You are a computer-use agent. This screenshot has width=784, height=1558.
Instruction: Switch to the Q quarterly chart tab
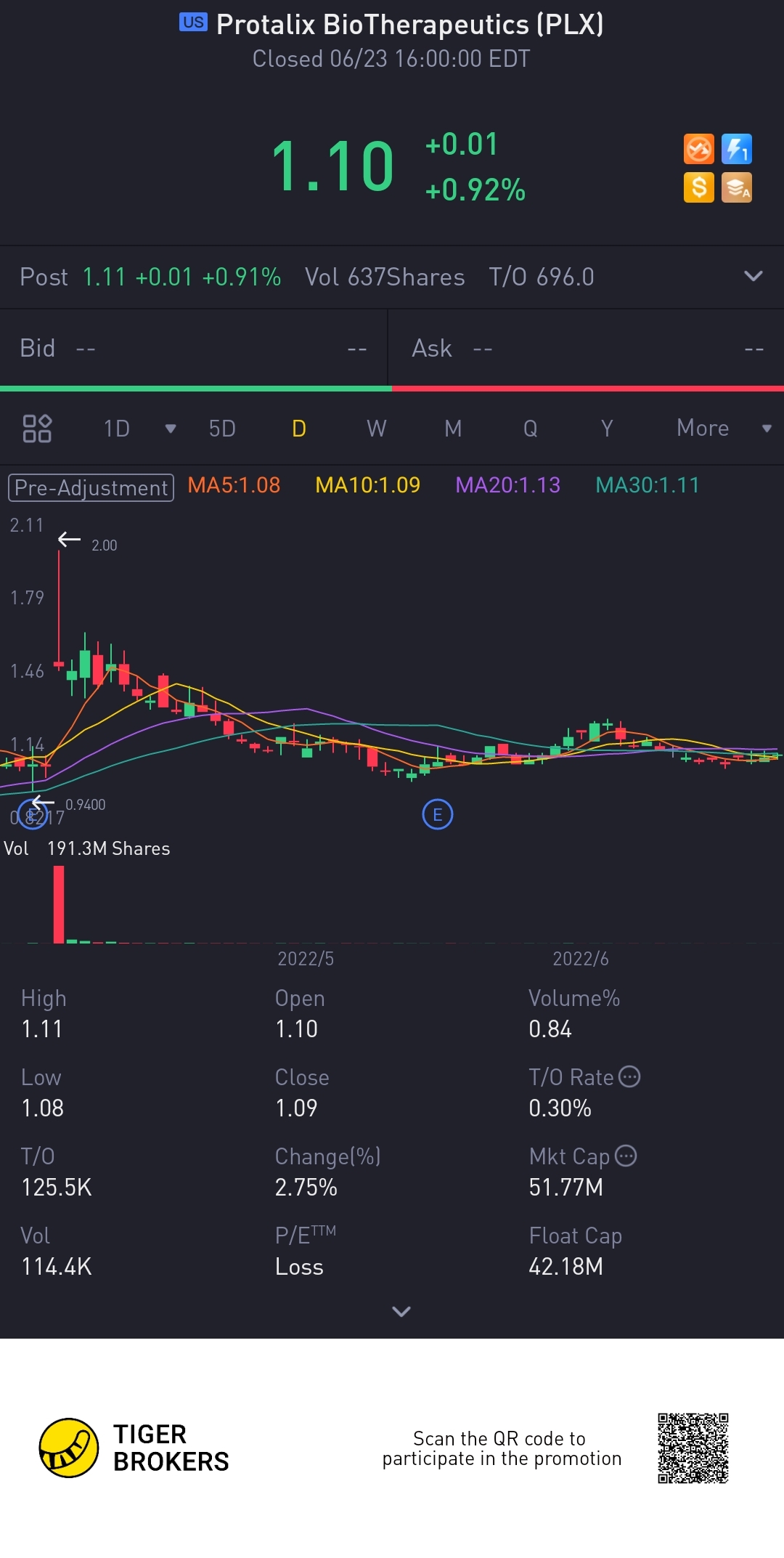coord(531,429)
